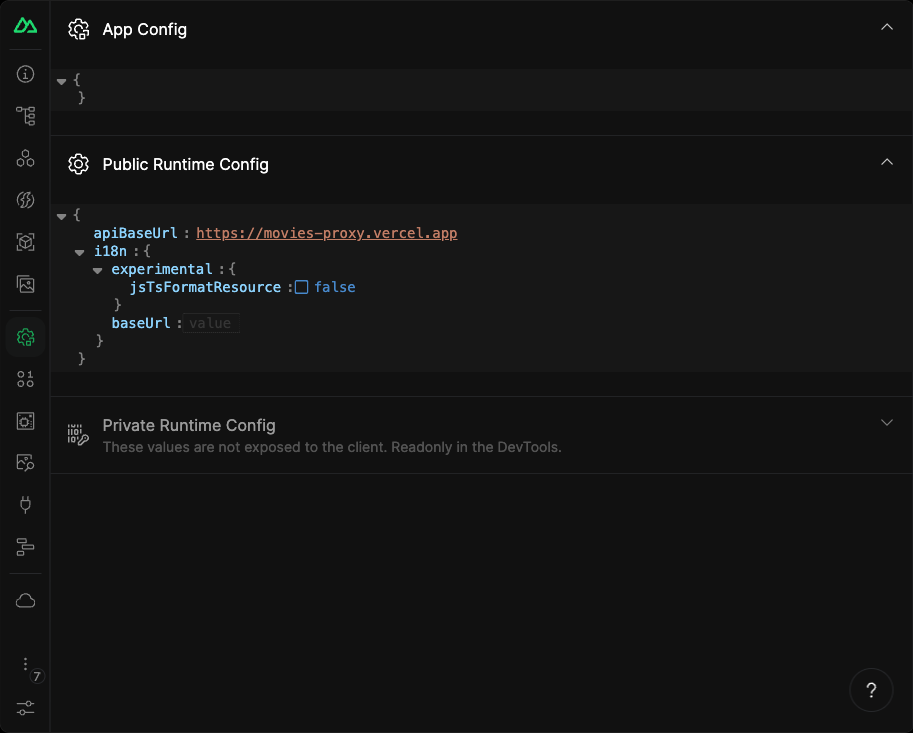The width and height of the screenshot is (913, 733).
Task: Collapse the Public Runtime Config section
Action: click(x=886, y=162)
